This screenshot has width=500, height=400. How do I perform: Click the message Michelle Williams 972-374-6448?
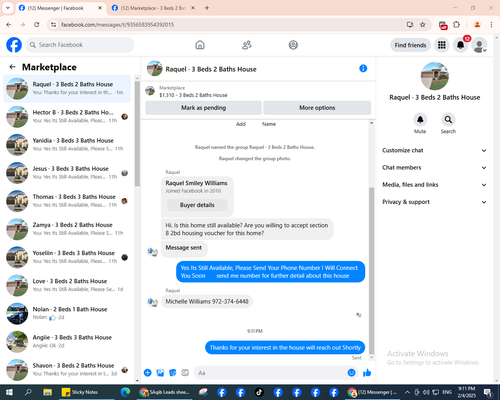pyautogui.click(x=207, y=301)
